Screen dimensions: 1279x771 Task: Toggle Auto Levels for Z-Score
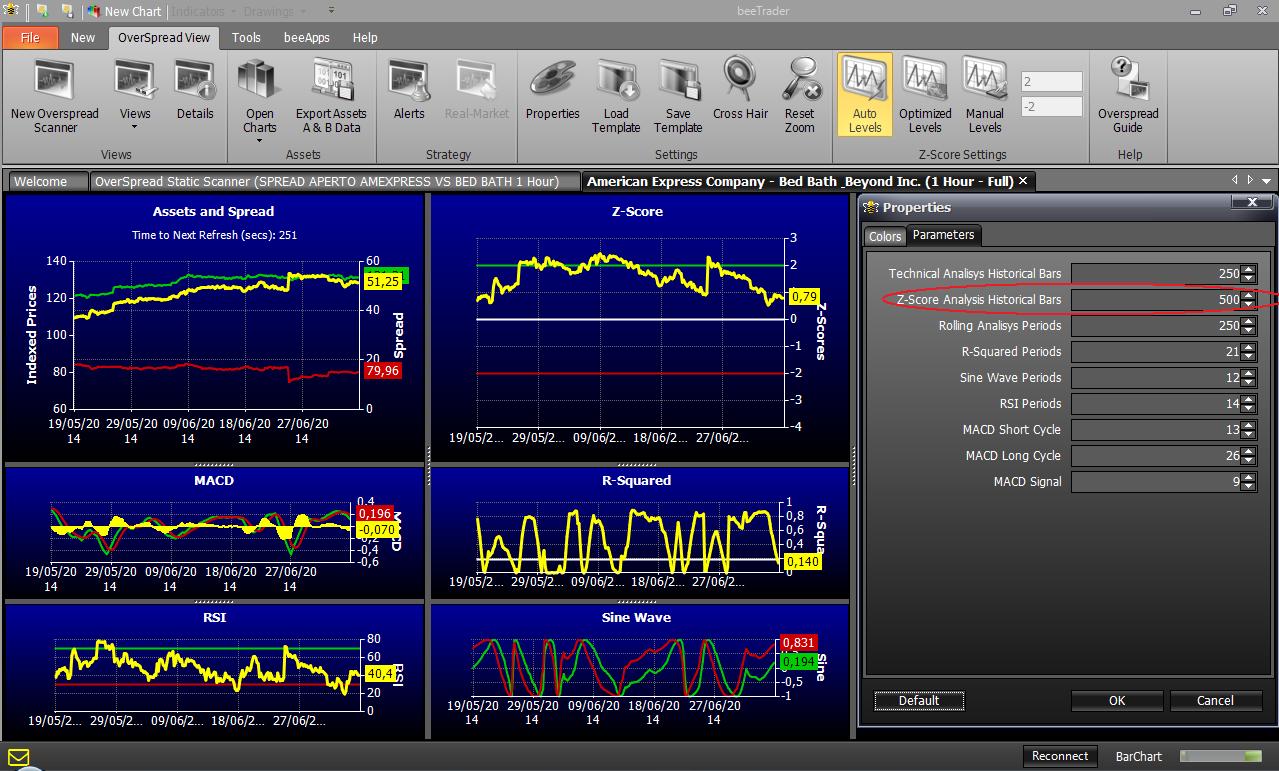[x=865, y=95]
